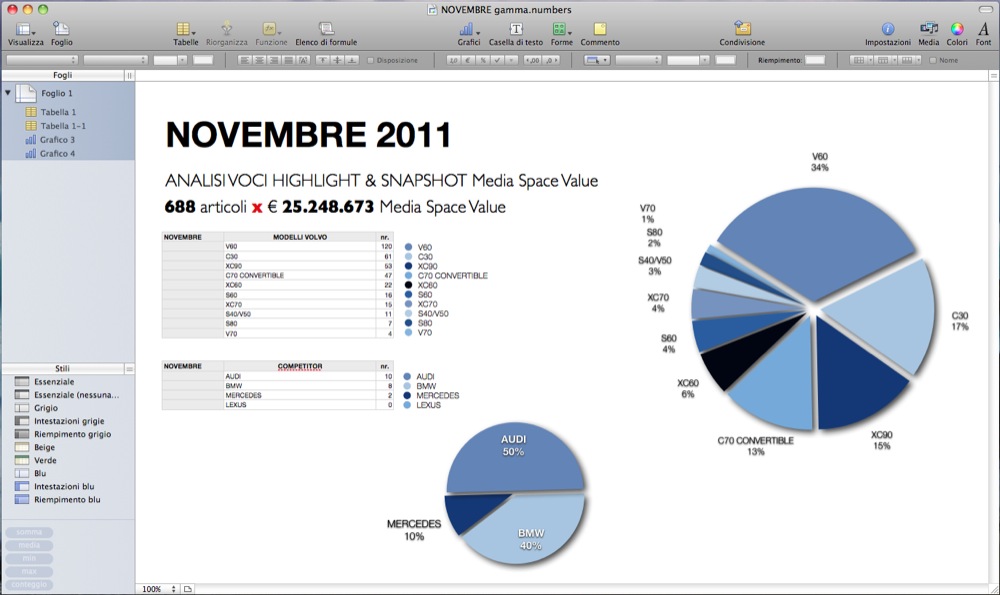
Task: Click the Condivisione sharing icon
Action: click(x=742, y=30)
